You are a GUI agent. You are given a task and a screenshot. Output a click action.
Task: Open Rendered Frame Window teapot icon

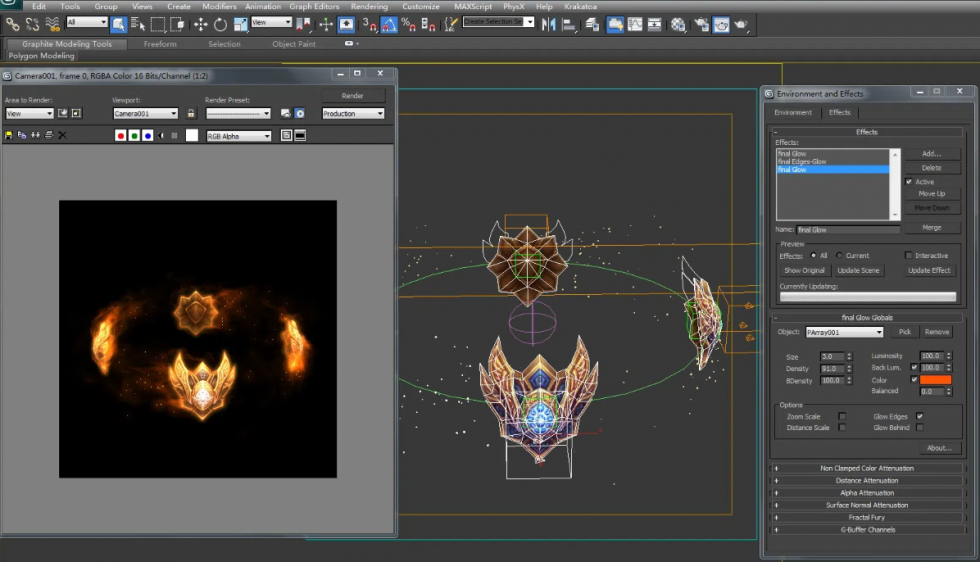point(721,24)
